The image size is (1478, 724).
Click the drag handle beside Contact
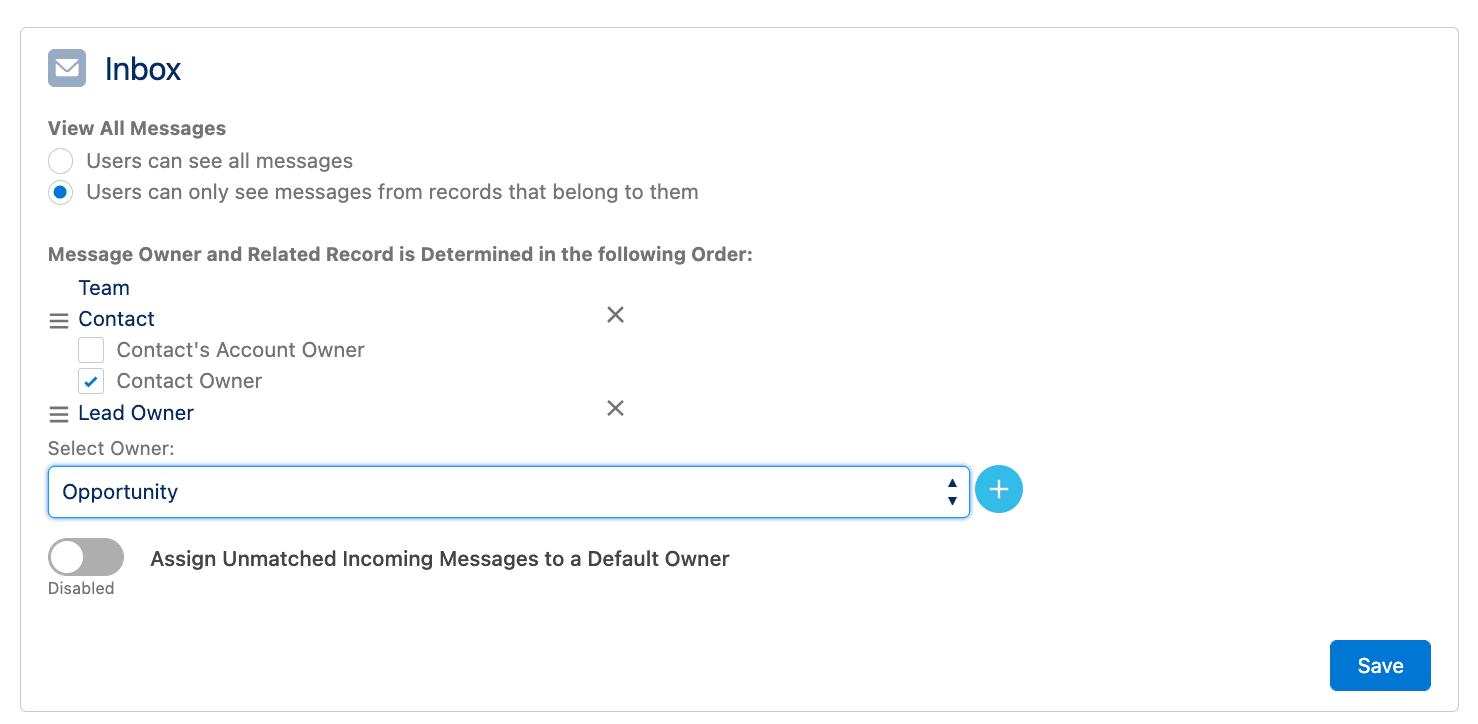coord(59,321)
